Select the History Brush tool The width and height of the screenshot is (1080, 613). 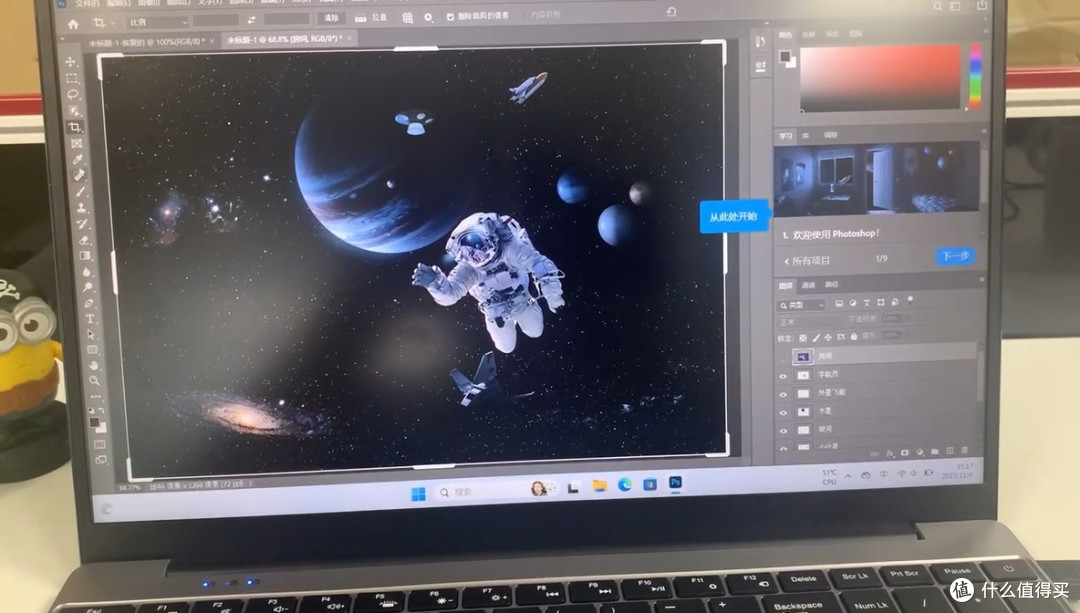coord(83,224)
